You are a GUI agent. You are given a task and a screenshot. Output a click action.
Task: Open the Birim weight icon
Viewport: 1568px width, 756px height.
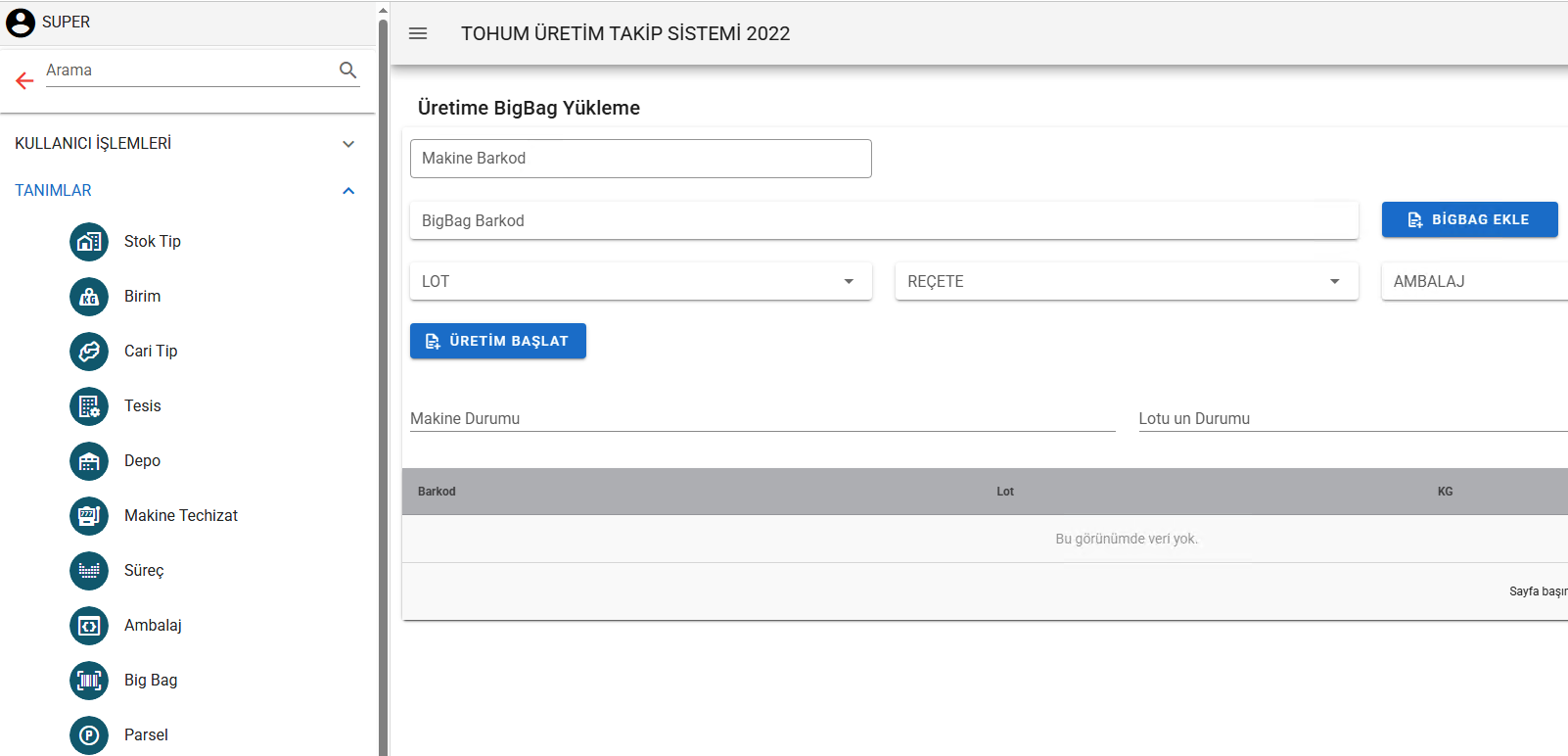(x=89, y=297)
